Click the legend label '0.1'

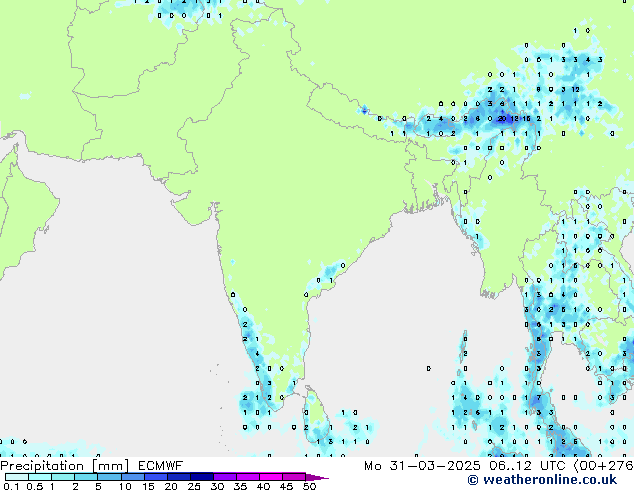point(11,486)
